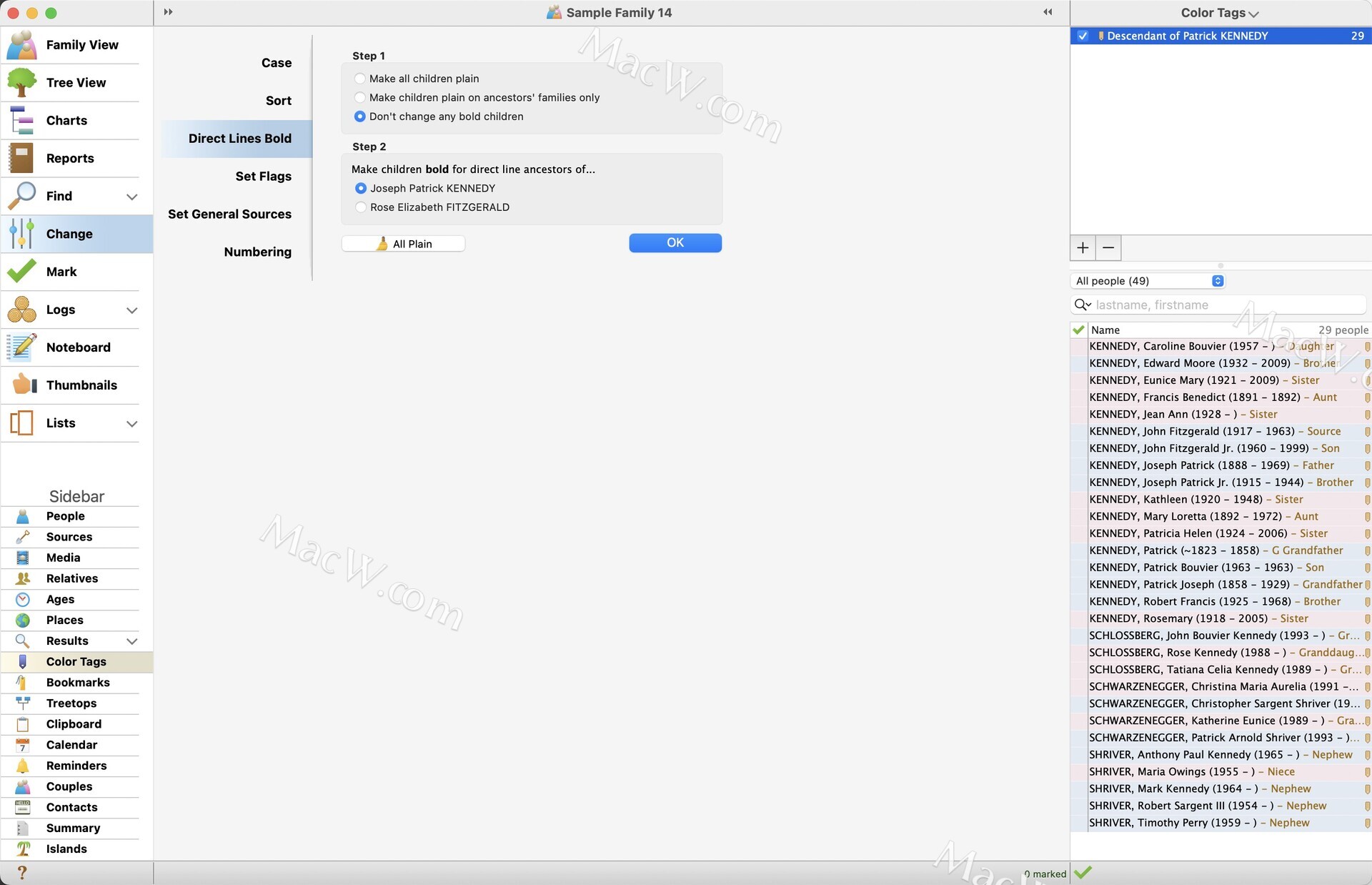Click the Clipboard sidebar icon
1372x885 pixels.
click(23, 724)
